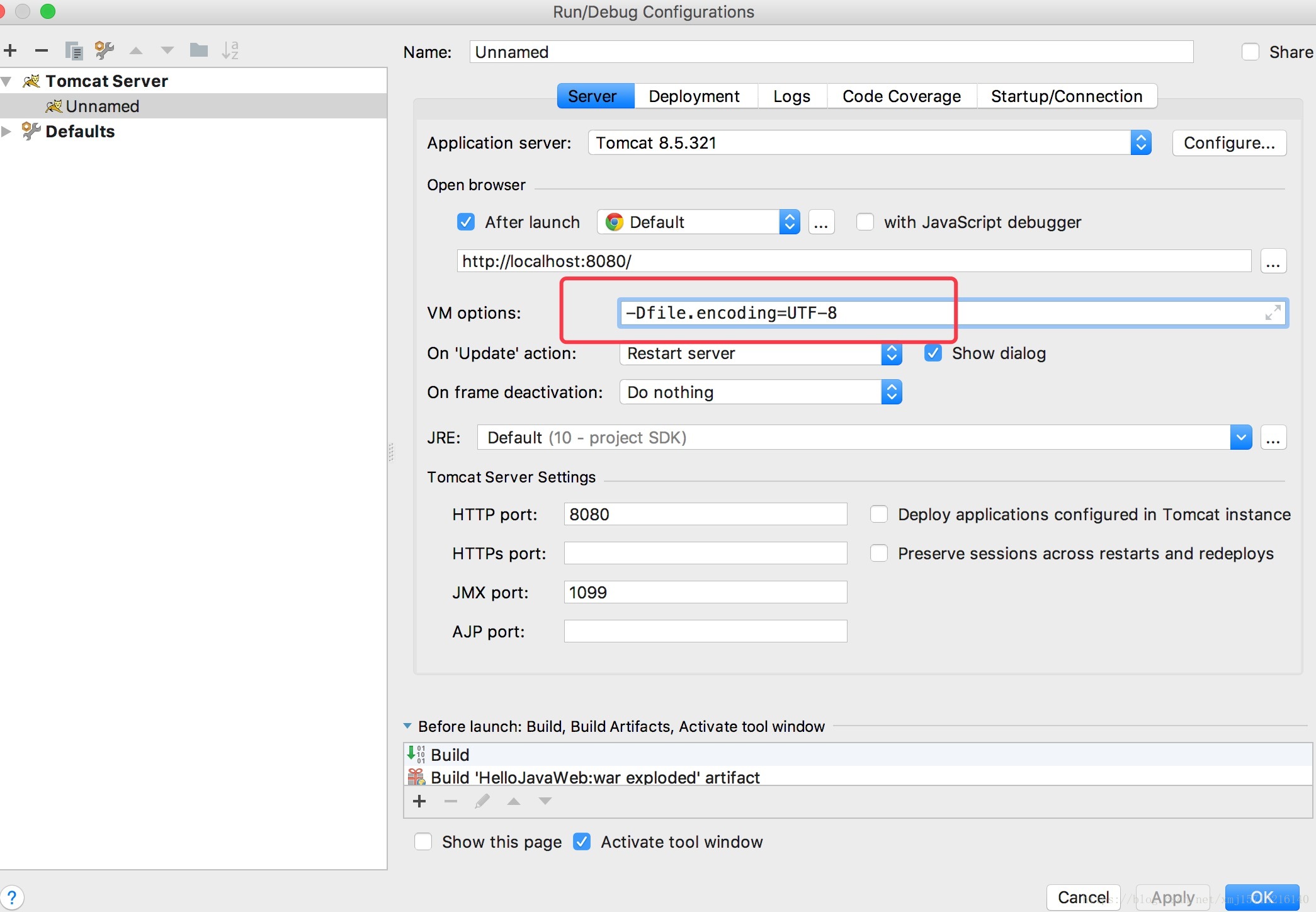1316x912 pixels.
Task: Click the Configure... button
Action: pos(1228,143)
